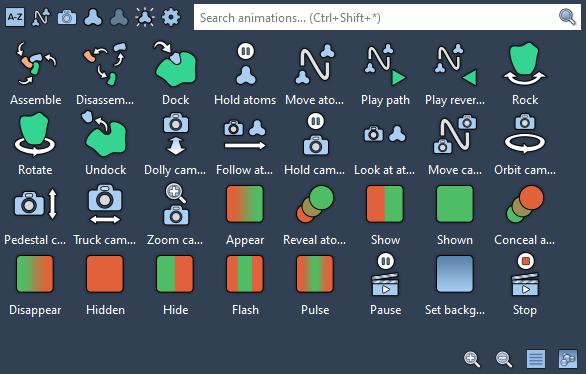Choose the Dock animation

(175, 64)
